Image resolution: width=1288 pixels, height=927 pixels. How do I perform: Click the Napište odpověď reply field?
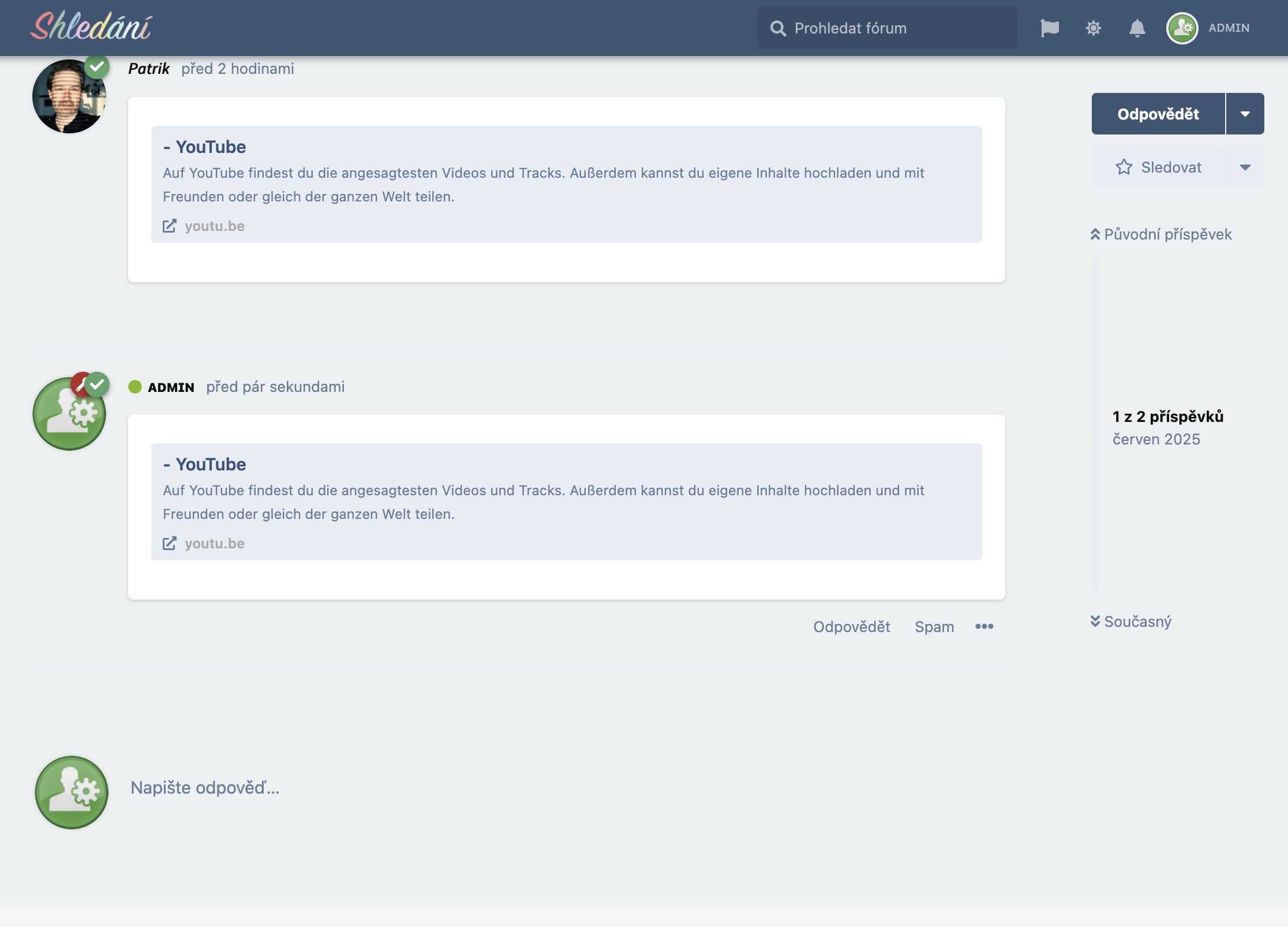[x=205, y=787]
